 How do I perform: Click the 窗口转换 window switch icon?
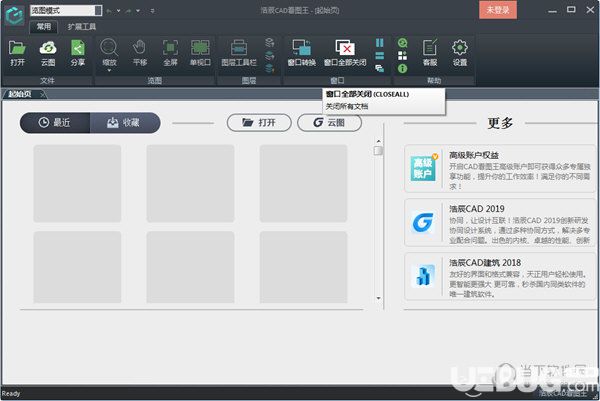[x=302, y=48]
